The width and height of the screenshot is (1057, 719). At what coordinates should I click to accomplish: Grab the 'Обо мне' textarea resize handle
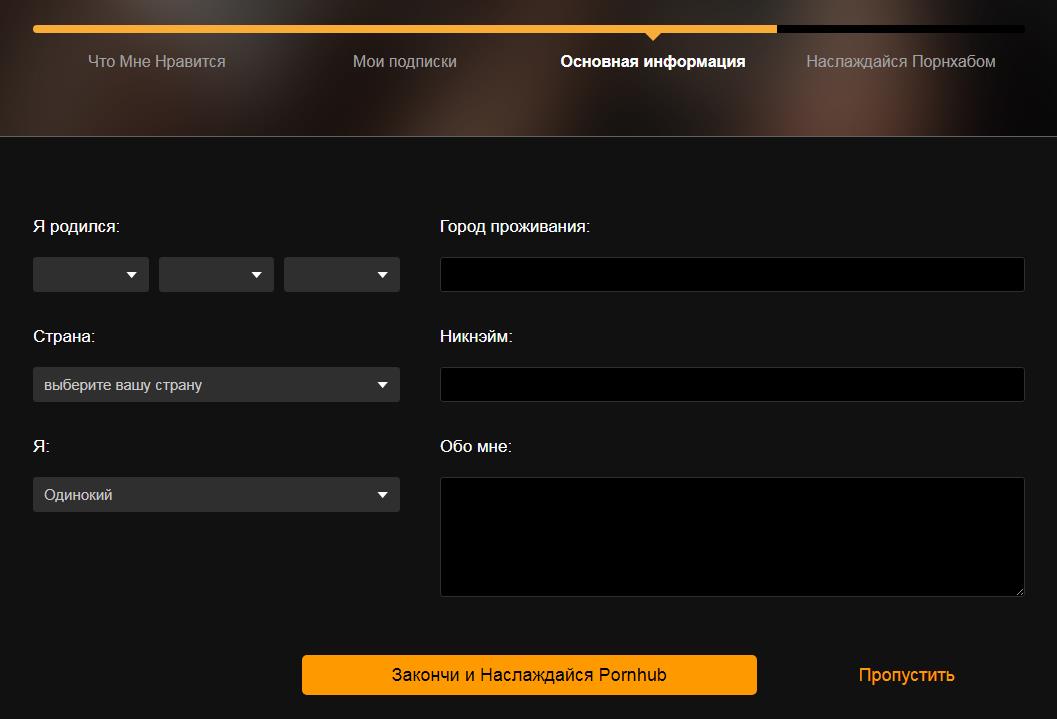(x=1019, y=592)
